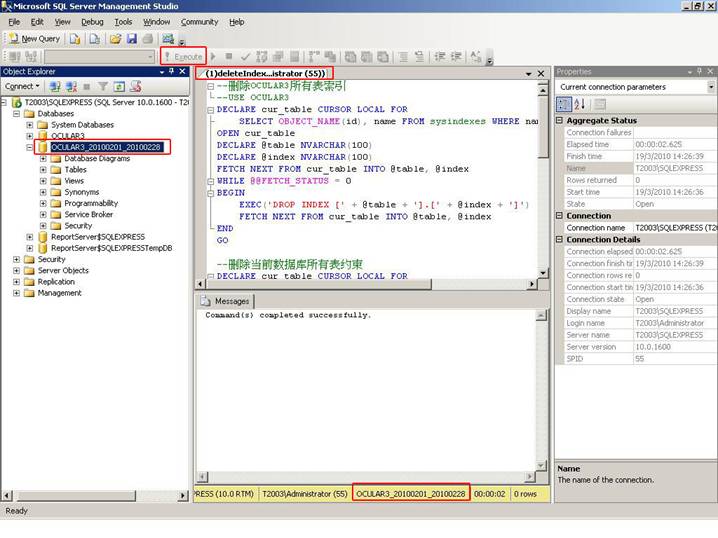Open the View menu

pos(63,22)
